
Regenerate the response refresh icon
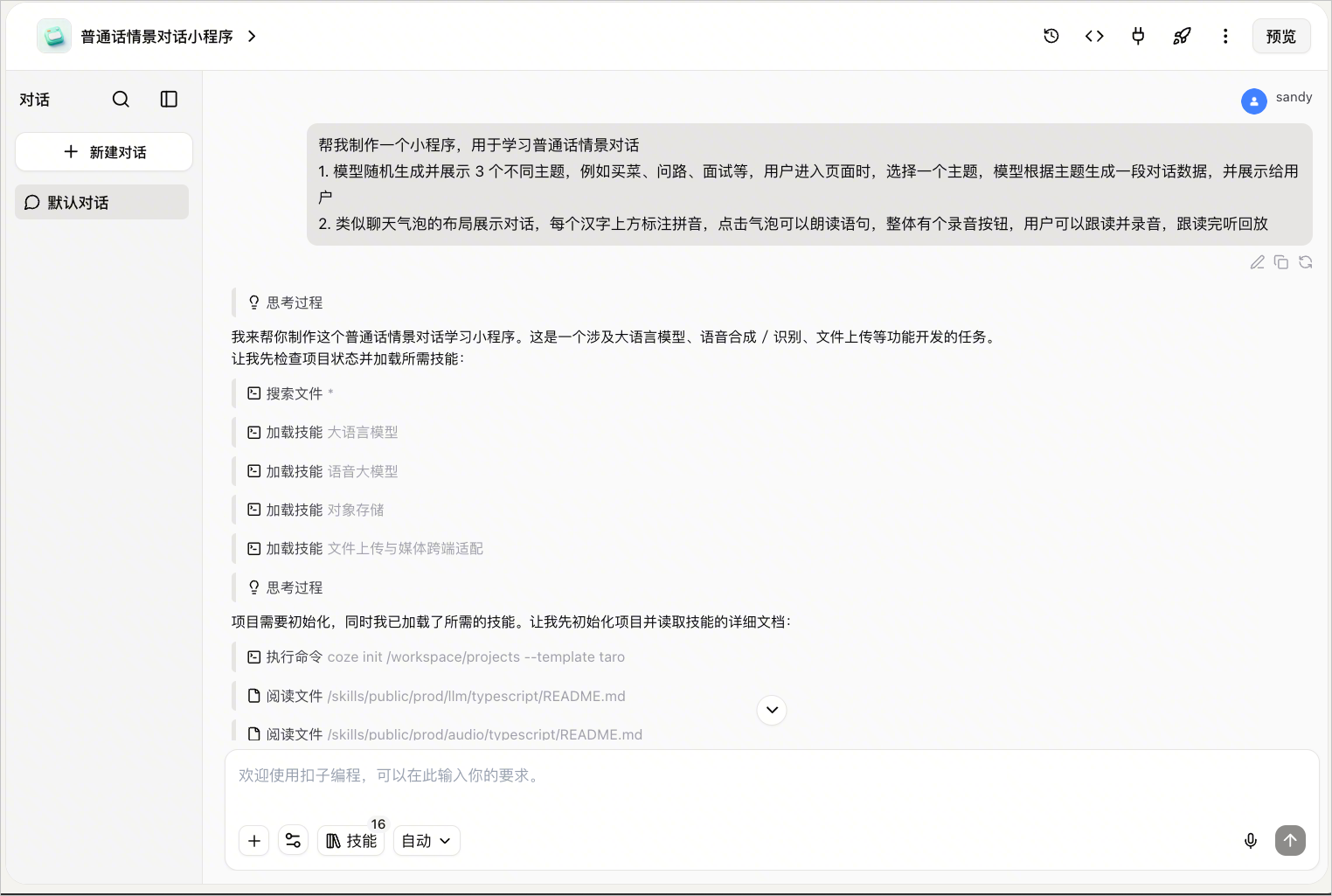point(1306,262)
